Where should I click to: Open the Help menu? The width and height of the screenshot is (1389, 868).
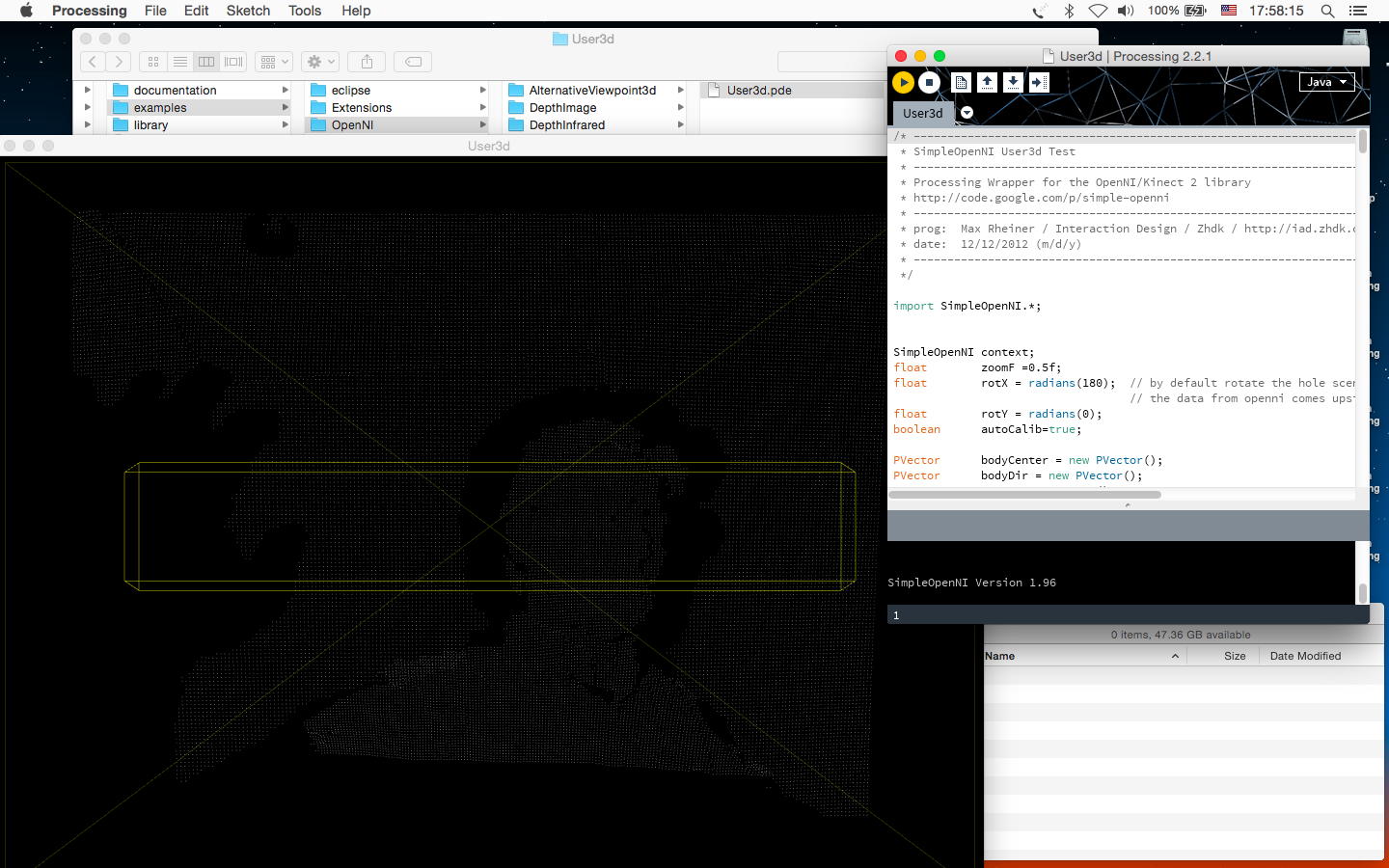(356, 11)
